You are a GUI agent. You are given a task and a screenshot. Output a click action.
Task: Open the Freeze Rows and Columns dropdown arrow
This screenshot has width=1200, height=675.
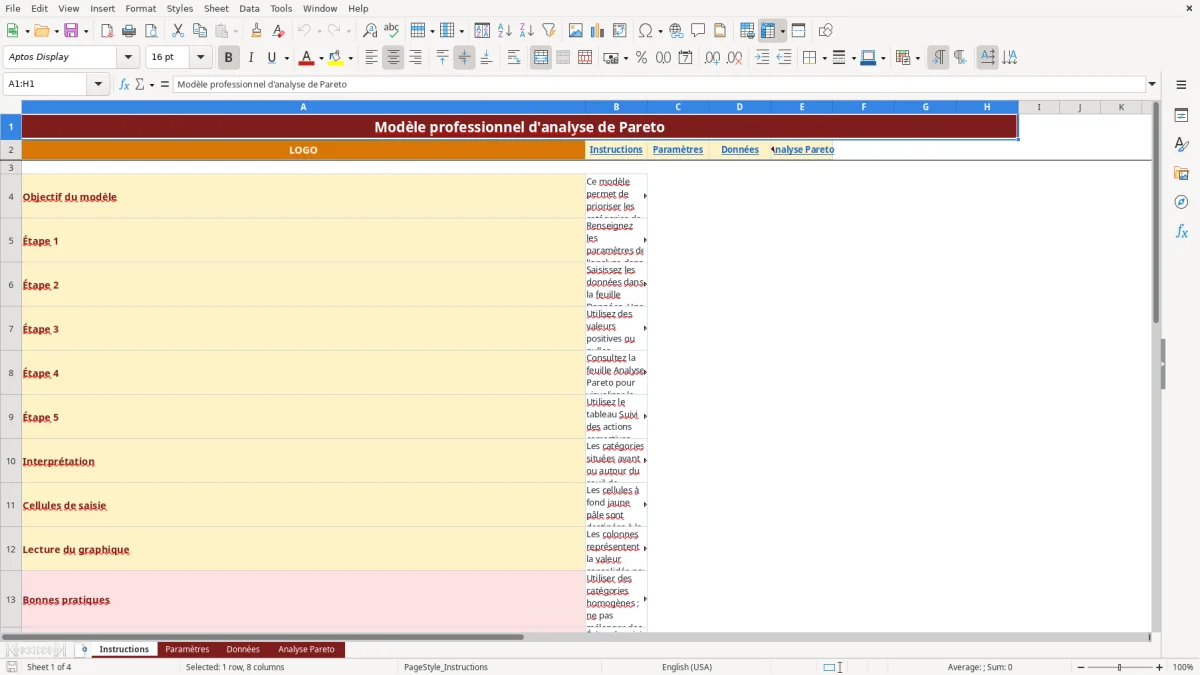pyautogui.click(x=783, y=31)
